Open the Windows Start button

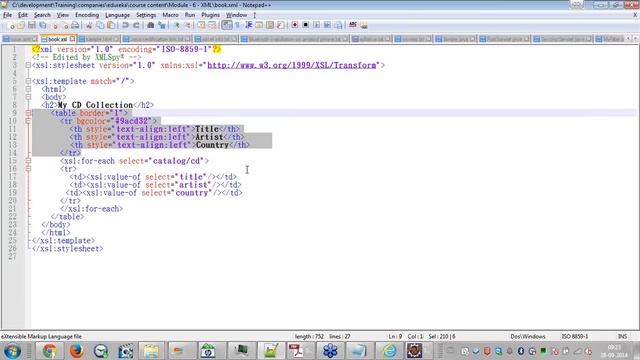point(12,351)
